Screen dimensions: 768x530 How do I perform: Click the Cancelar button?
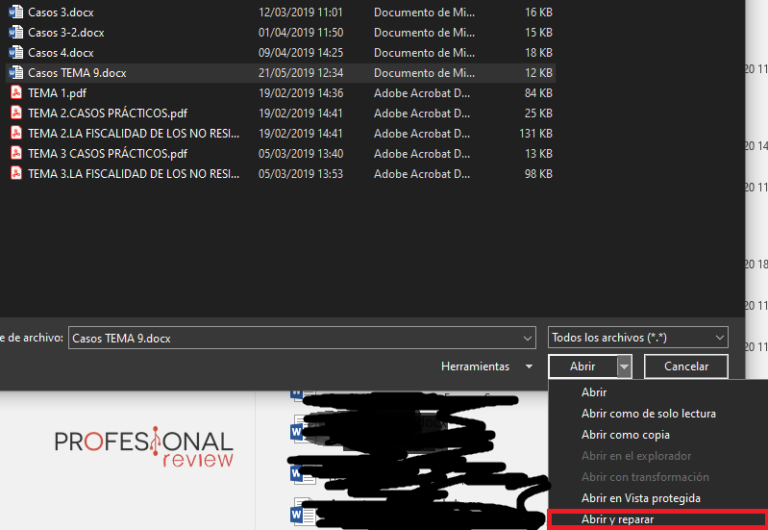686,366
